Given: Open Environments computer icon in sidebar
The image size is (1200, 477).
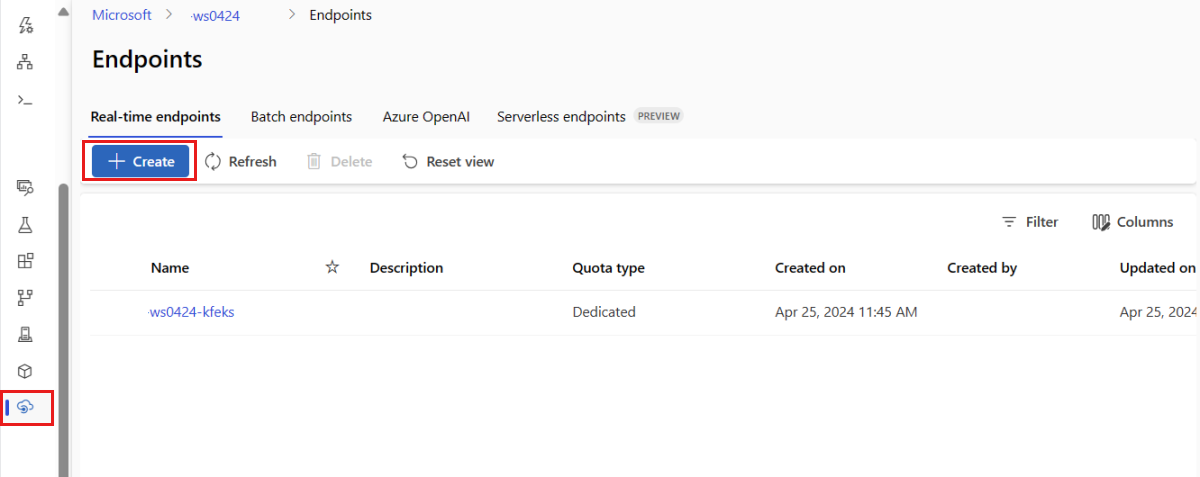Looking at the screenshot, I should pyautogui.click(x=26, y=334).
